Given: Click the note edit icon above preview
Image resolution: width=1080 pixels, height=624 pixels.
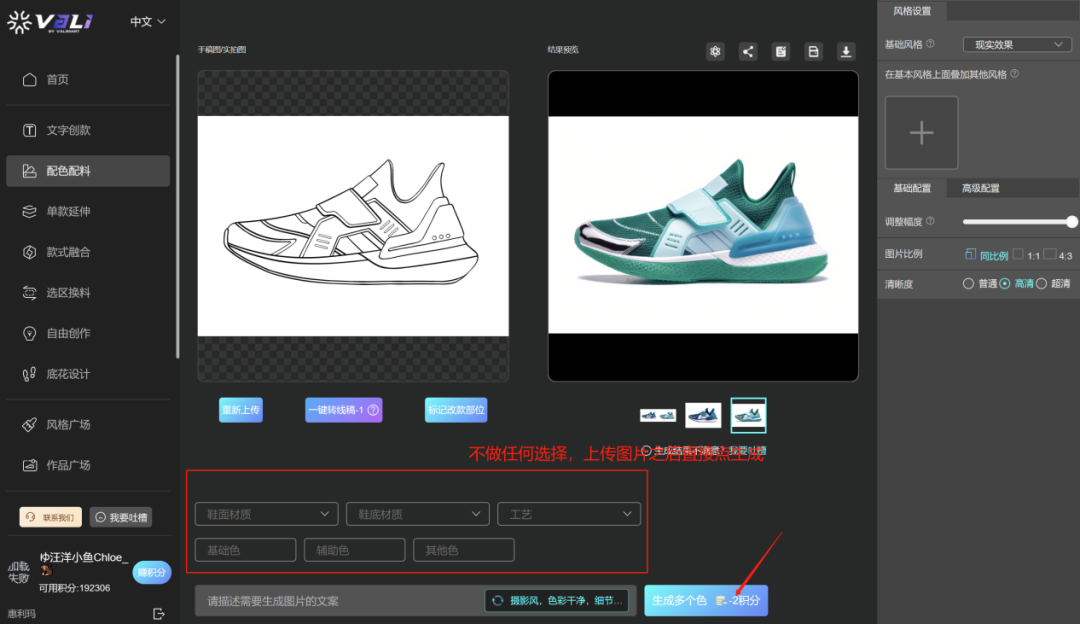Looking at the screenshot, I should click(x=781, y=52).
